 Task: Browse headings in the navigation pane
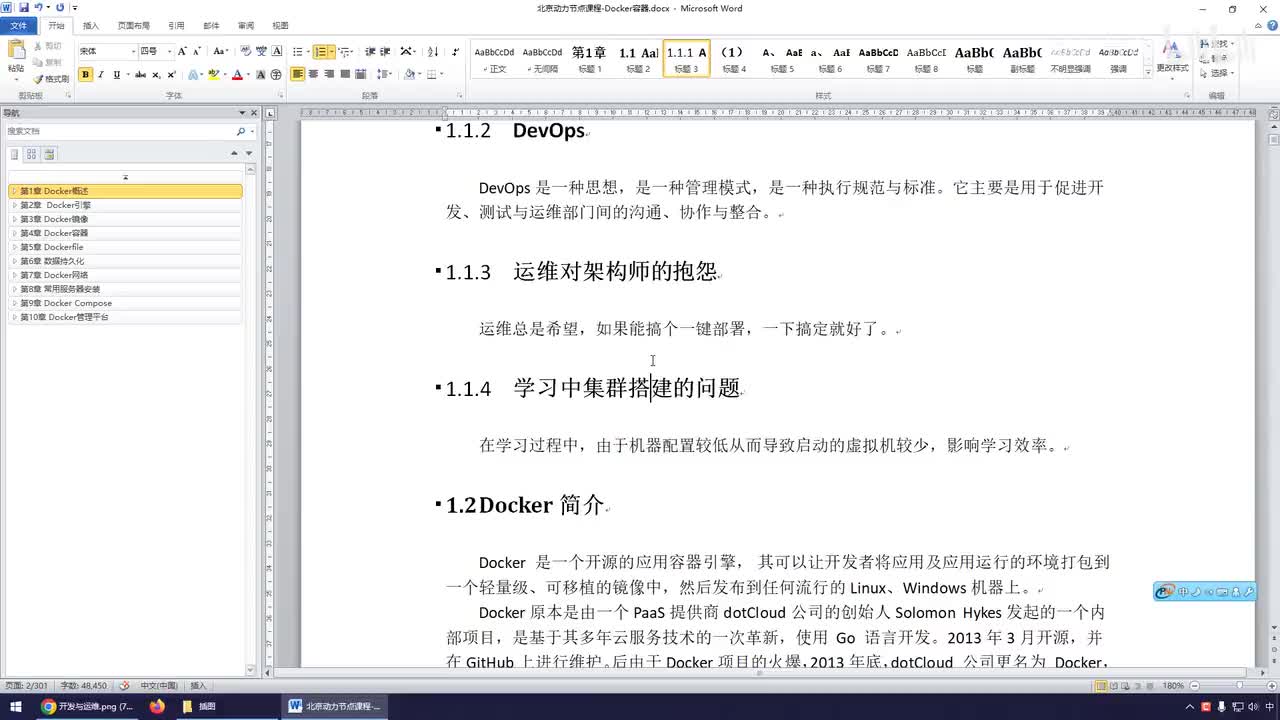pyautogui.click(x=14, y=154)
